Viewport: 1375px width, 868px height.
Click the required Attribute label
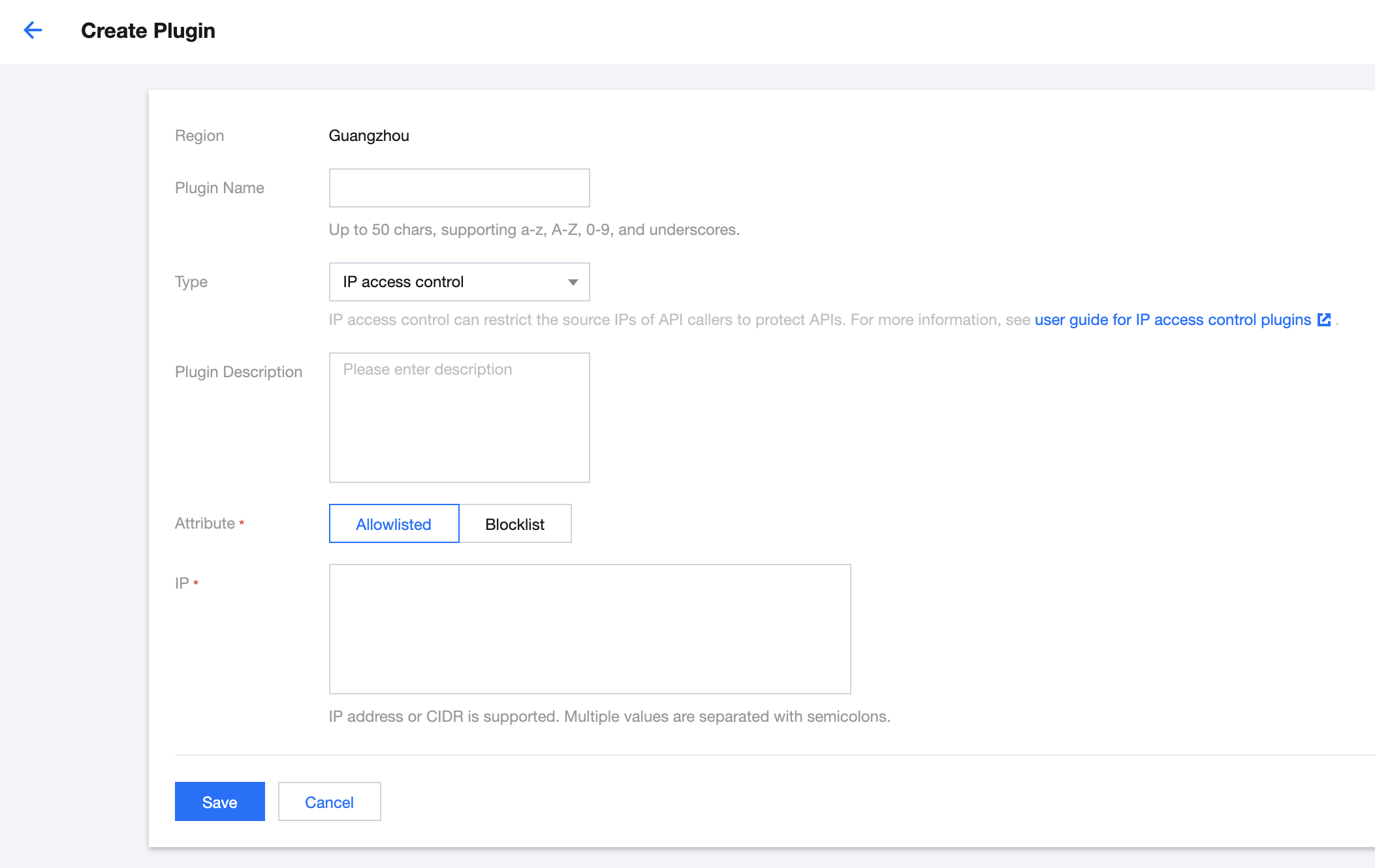[x=205, y=523]
